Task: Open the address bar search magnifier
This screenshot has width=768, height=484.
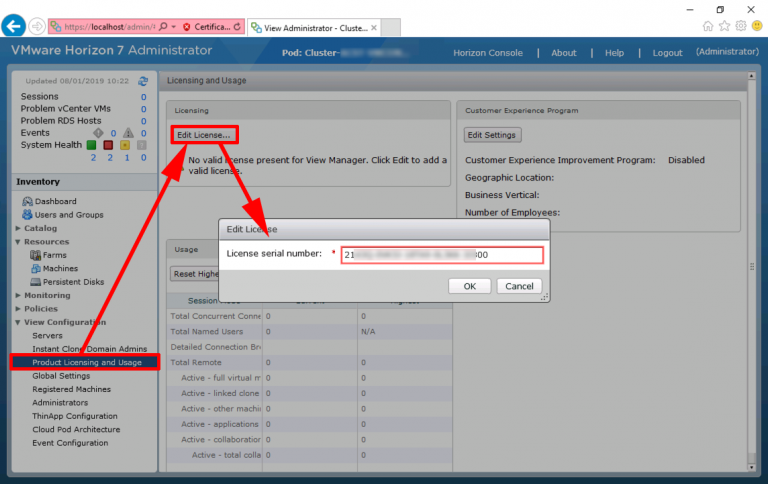Action: pos(163,26)
